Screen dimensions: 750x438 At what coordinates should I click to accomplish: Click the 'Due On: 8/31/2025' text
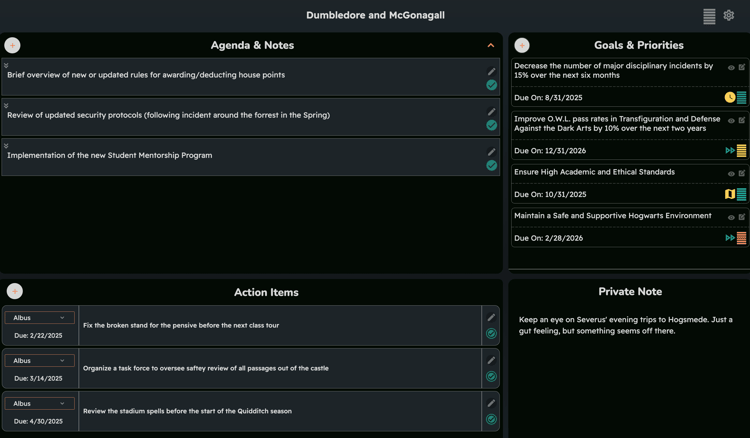(548, 98)
